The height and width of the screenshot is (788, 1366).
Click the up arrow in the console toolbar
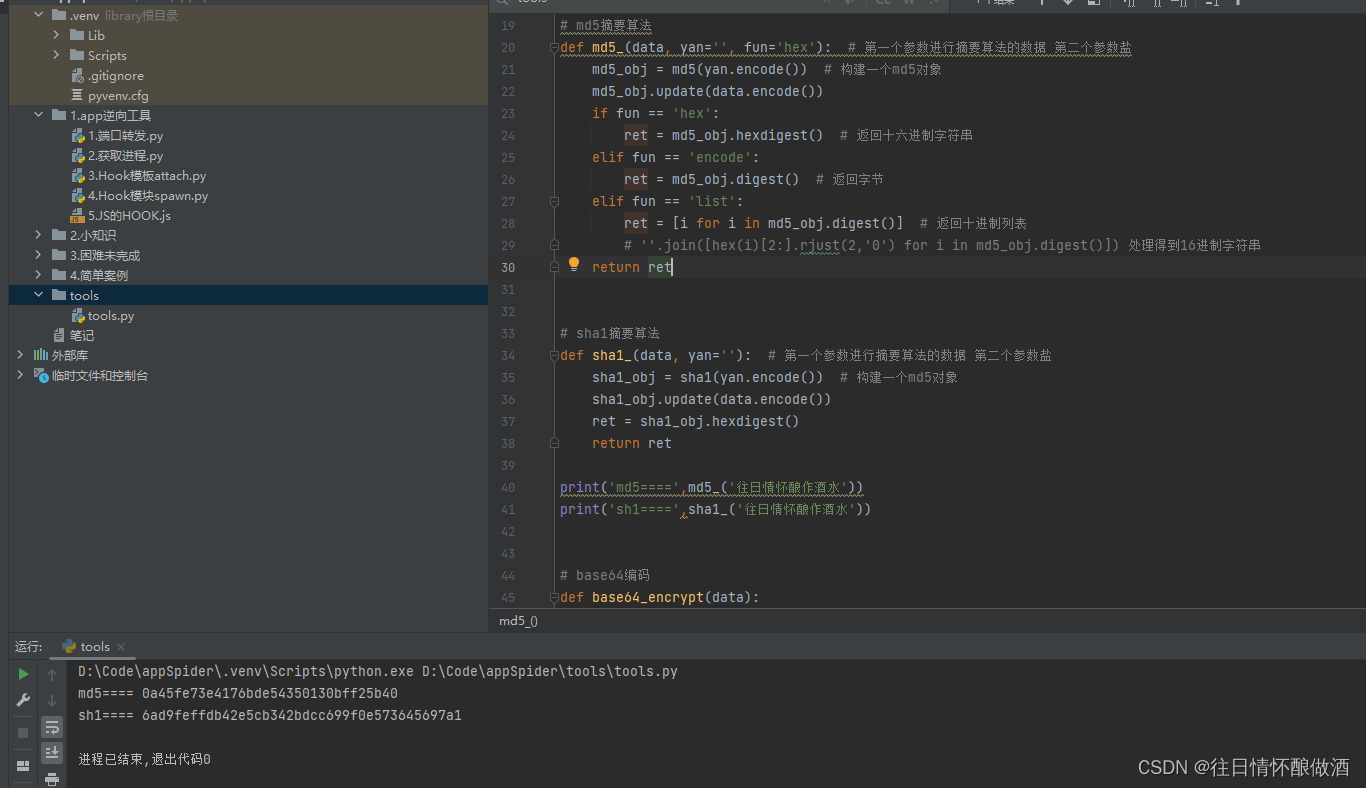pos(51,674)
